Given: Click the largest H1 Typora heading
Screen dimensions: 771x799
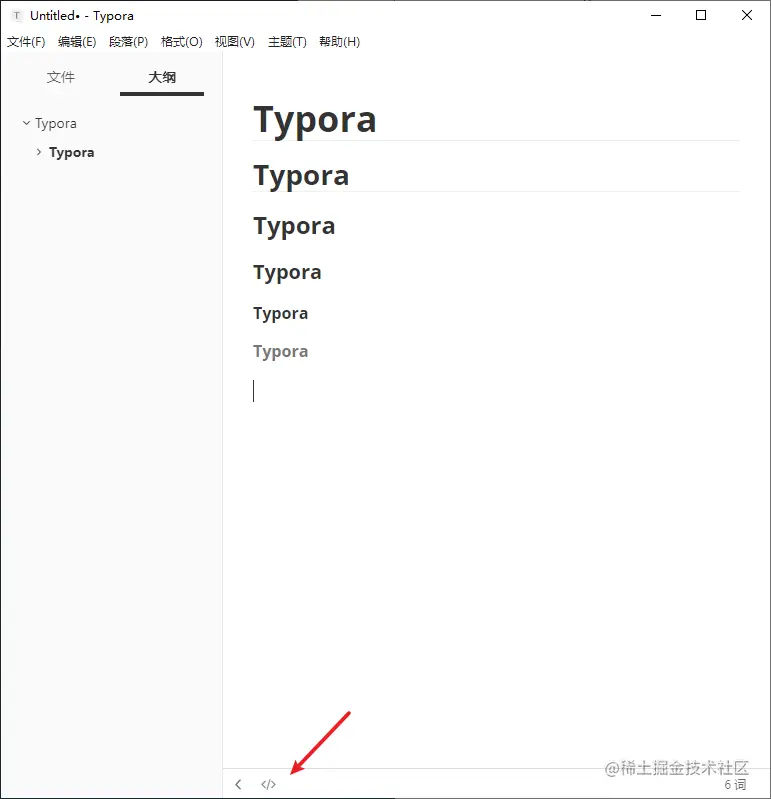Looking at the screenshot, I should 315,120.
